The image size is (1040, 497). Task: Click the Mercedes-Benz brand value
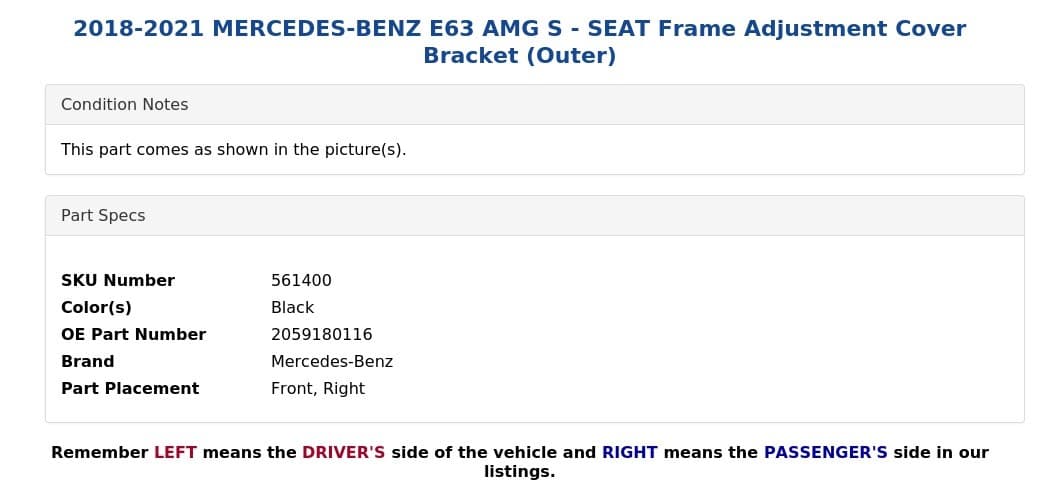pos(331,362)
